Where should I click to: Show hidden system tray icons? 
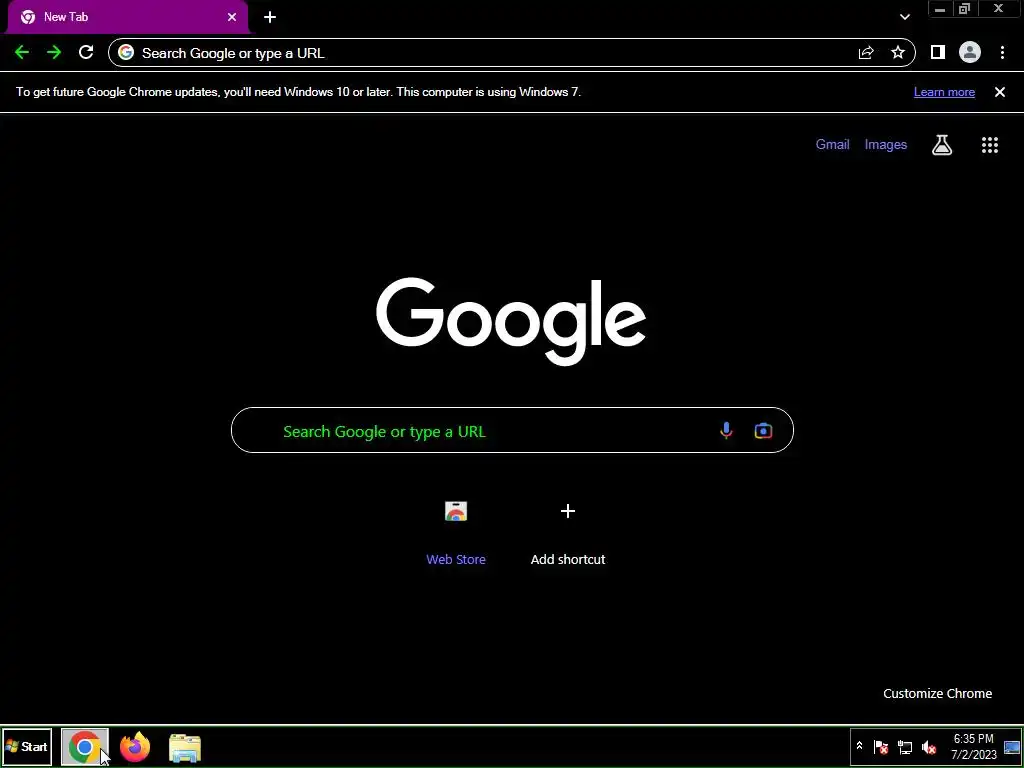[859, 746]
